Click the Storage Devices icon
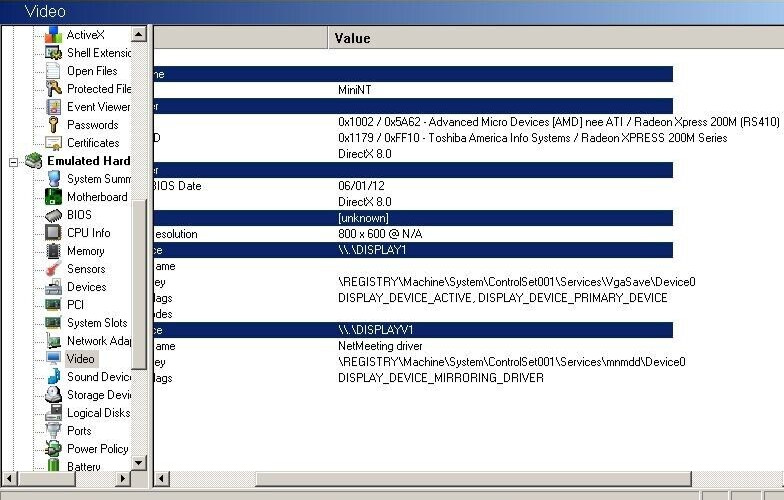The image size is (784, 500). click(54, 394)
